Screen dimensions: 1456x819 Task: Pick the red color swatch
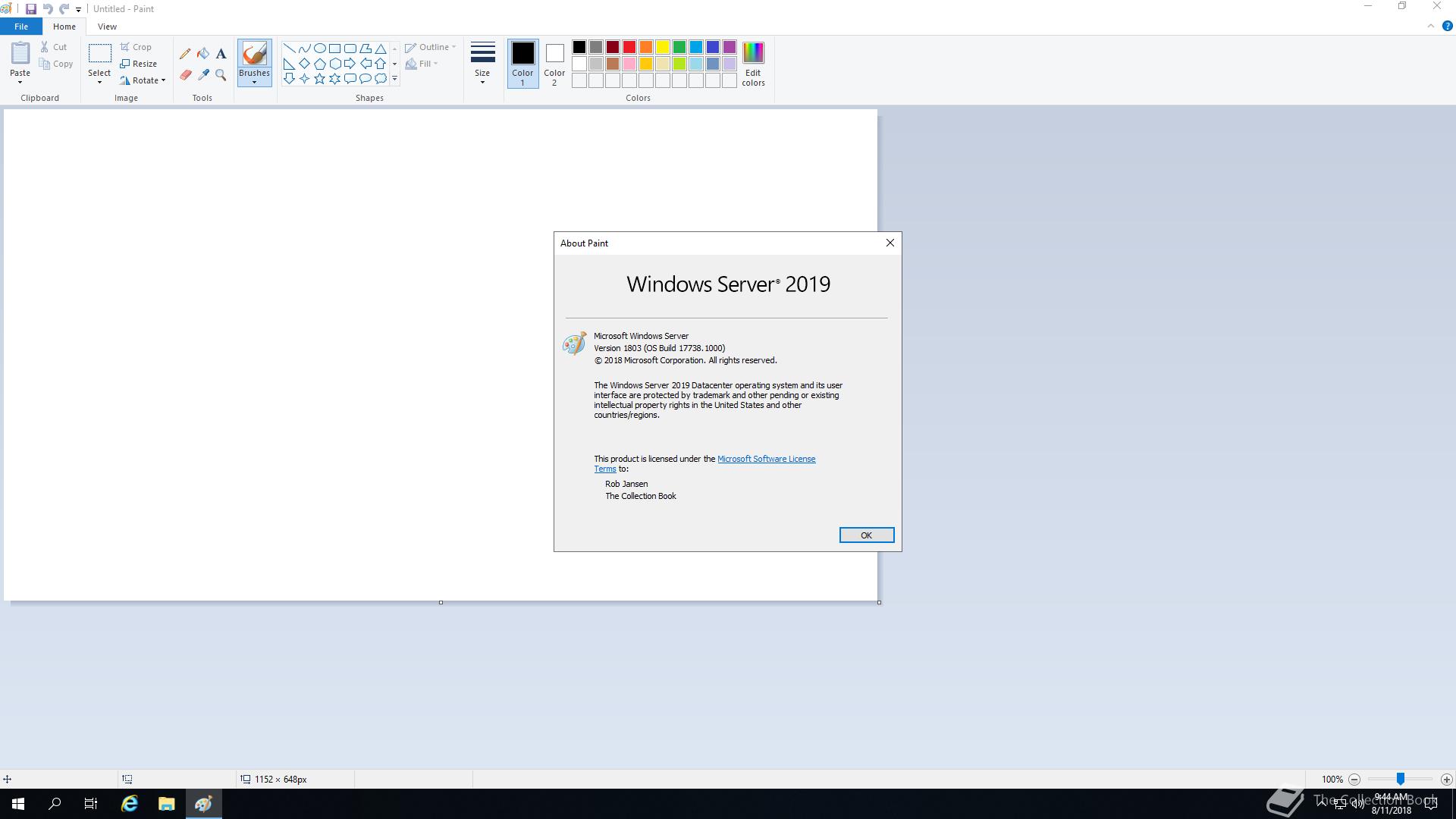pyautogui.click(x=629, y=48)
